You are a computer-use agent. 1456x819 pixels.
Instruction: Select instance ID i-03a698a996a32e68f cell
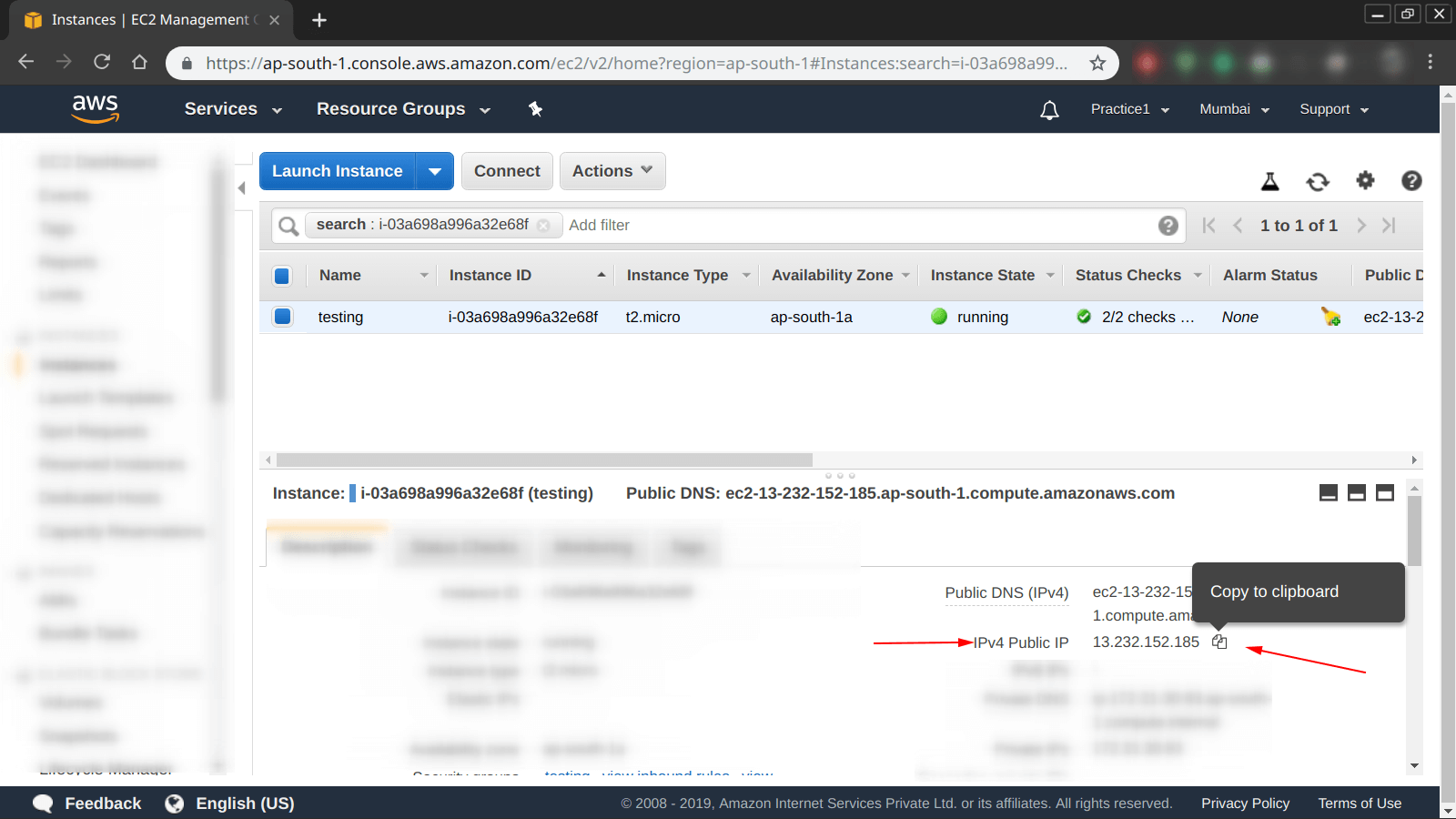pos(523,317)
